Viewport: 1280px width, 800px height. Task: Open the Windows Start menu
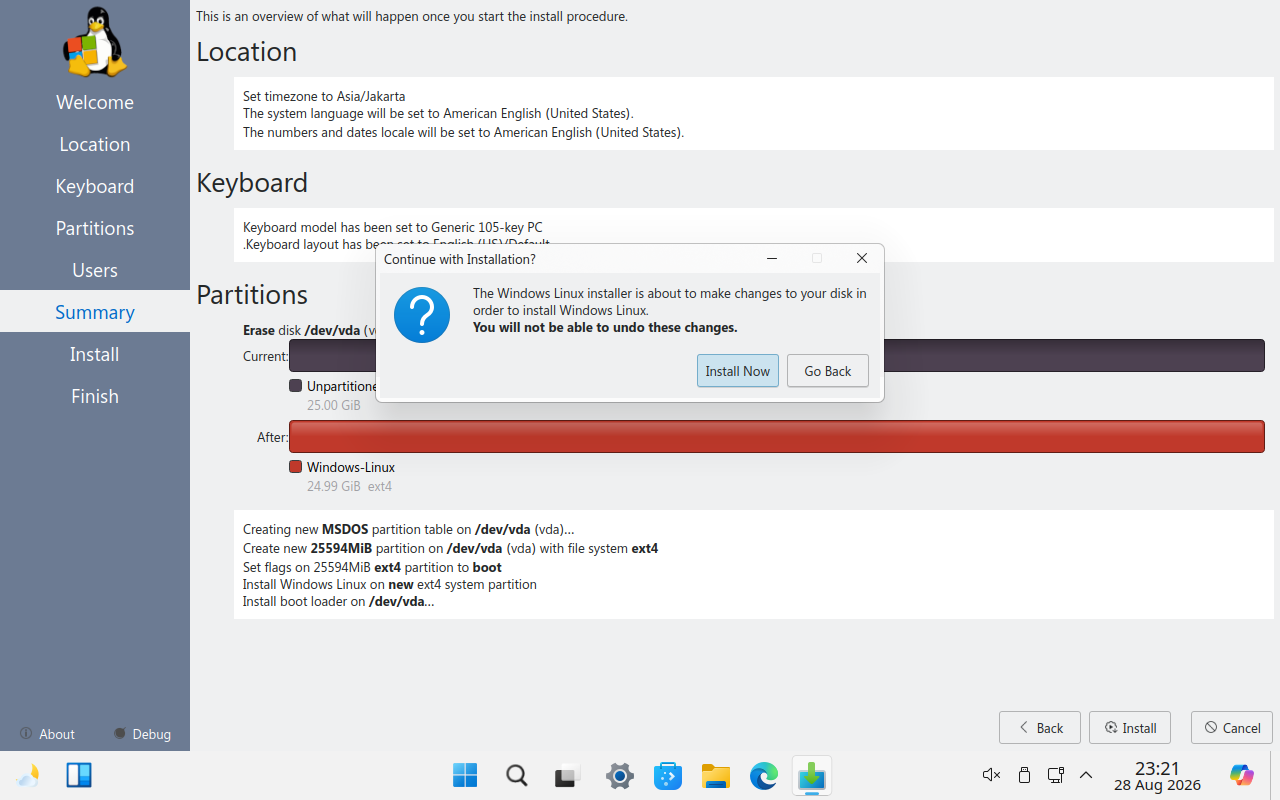(x=465, y=775)
